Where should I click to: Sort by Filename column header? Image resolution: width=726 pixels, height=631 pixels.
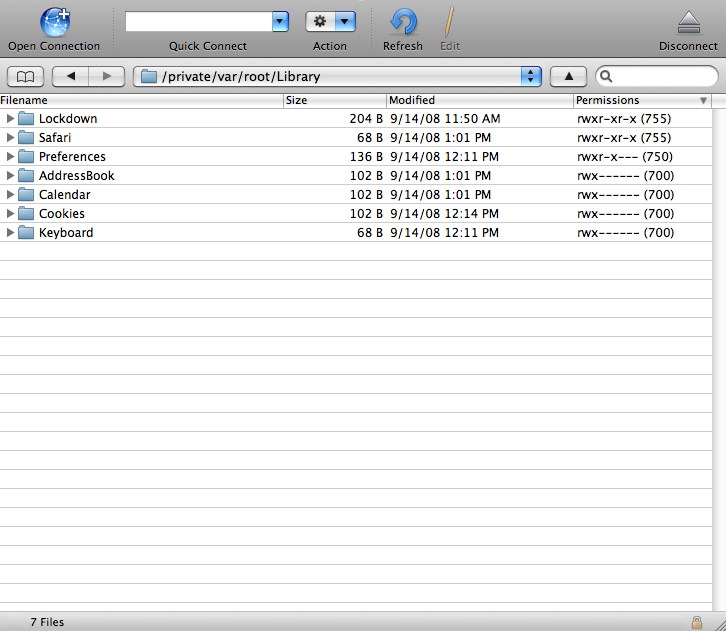[x=141, y=100]
